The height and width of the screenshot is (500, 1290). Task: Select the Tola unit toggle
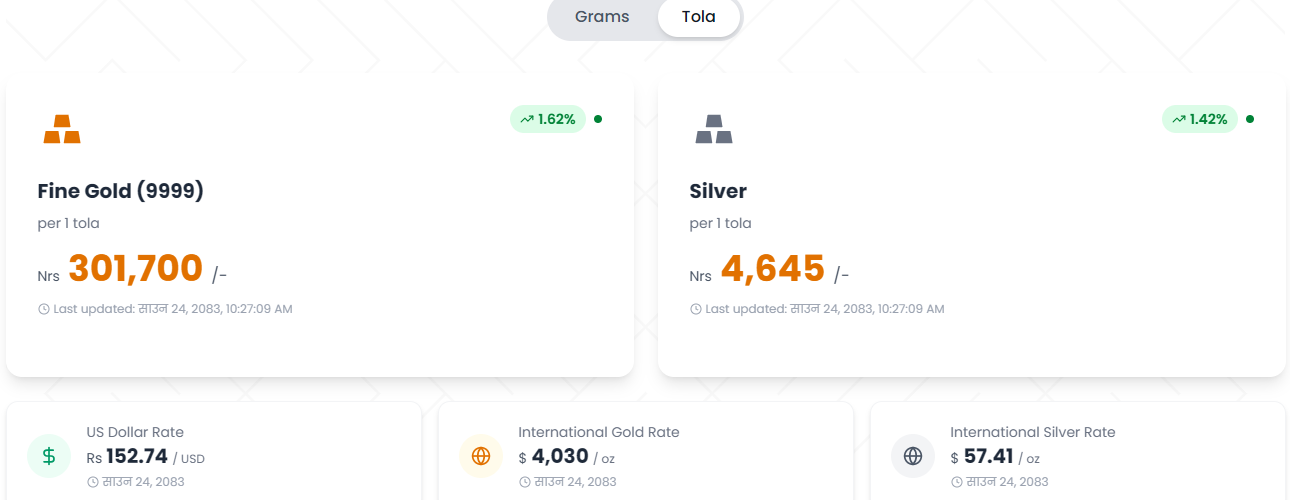pyautogui.click(x=699, y=17)
